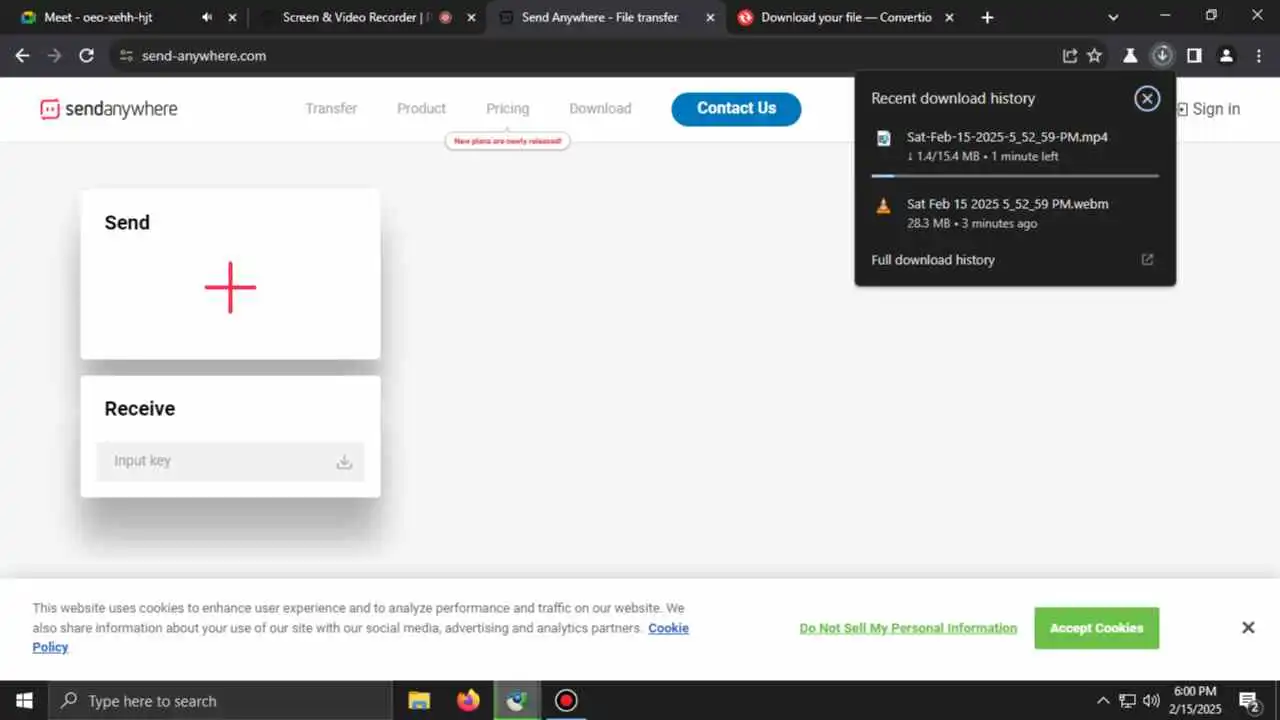This screenshot has height=720, width=1280.
Task: Open the Transfer menu item
Action: coord(331,108)
